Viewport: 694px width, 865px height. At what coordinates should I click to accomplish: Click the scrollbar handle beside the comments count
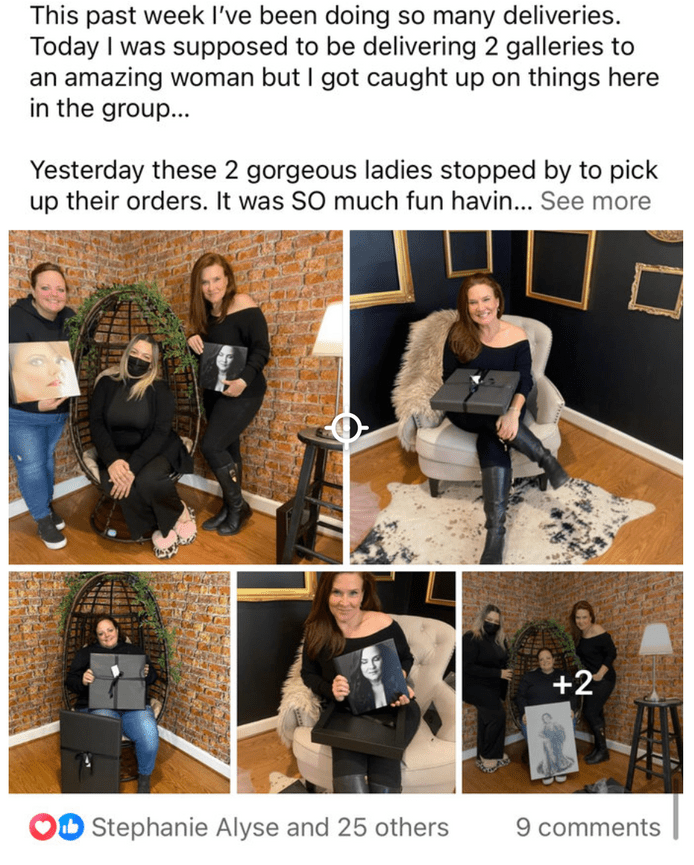tap(676, 816)
